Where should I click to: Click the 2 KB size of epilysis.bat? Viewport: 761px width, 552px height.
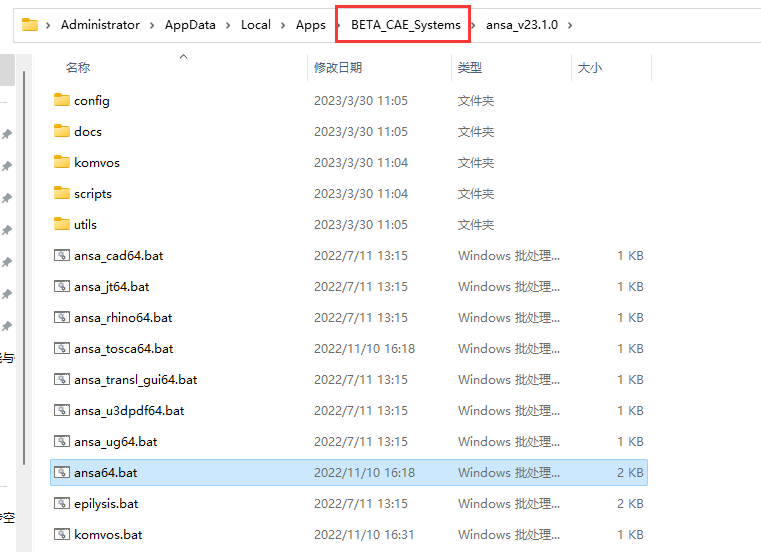(630, 503)
